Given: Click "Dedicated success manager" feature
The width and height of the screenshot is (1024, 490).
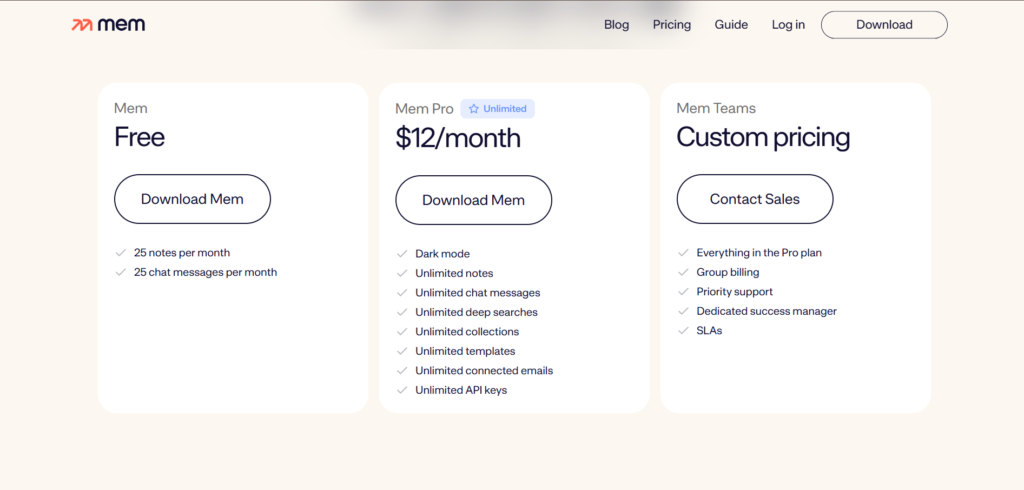Looking at the screenshot, I should tap(767, 311).
